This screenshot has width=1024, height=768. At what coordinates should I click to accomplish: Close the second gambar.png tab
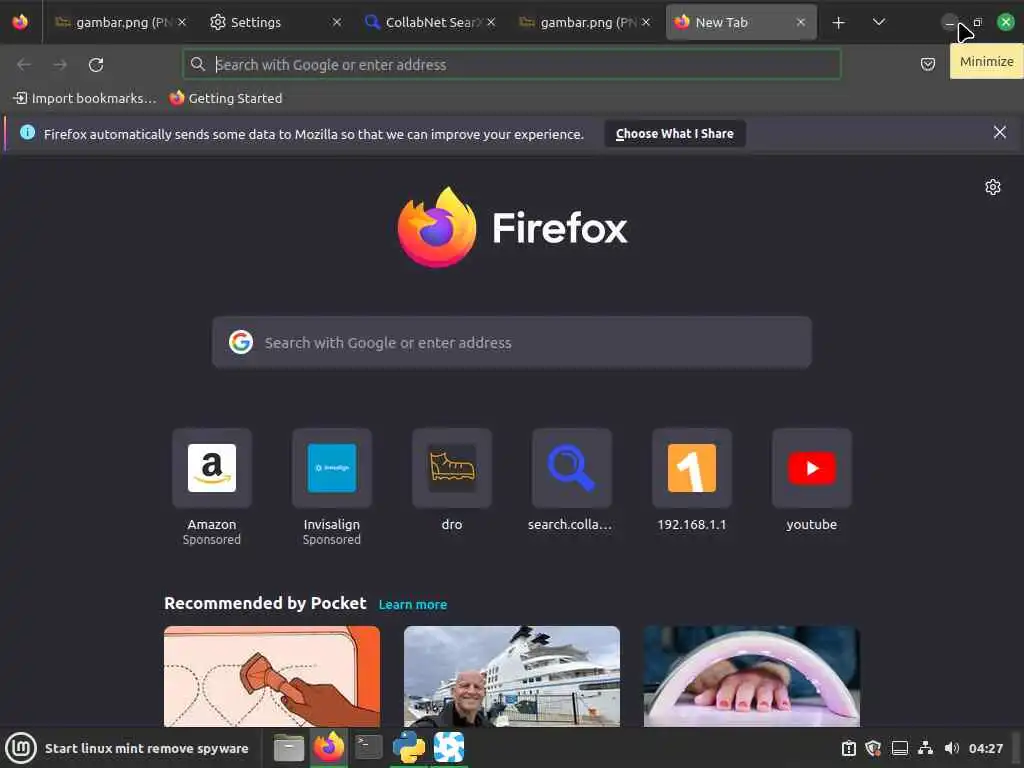tap(646, 22)
